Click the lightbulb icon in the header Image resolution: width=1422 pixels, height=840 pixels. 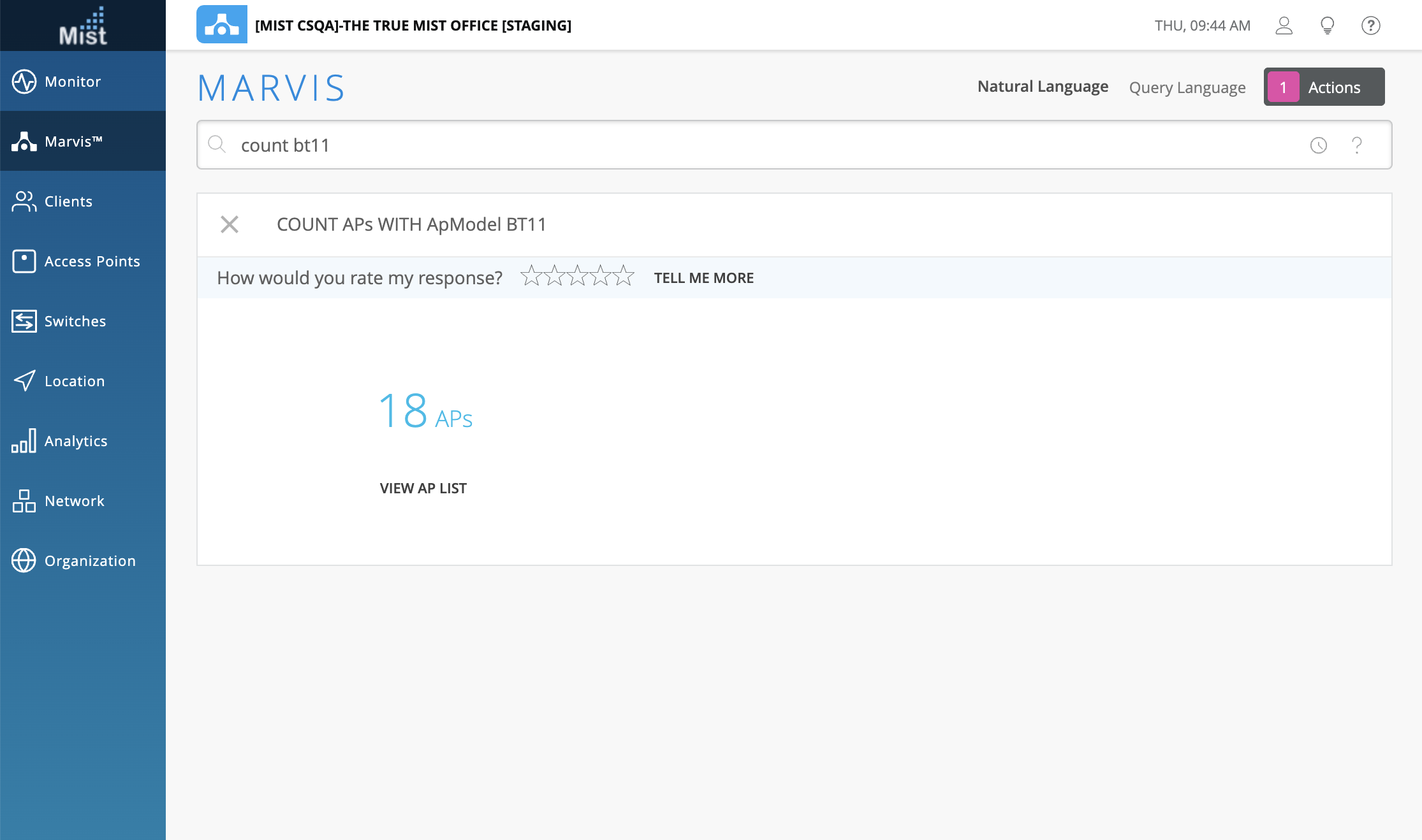click(1328, 25)
